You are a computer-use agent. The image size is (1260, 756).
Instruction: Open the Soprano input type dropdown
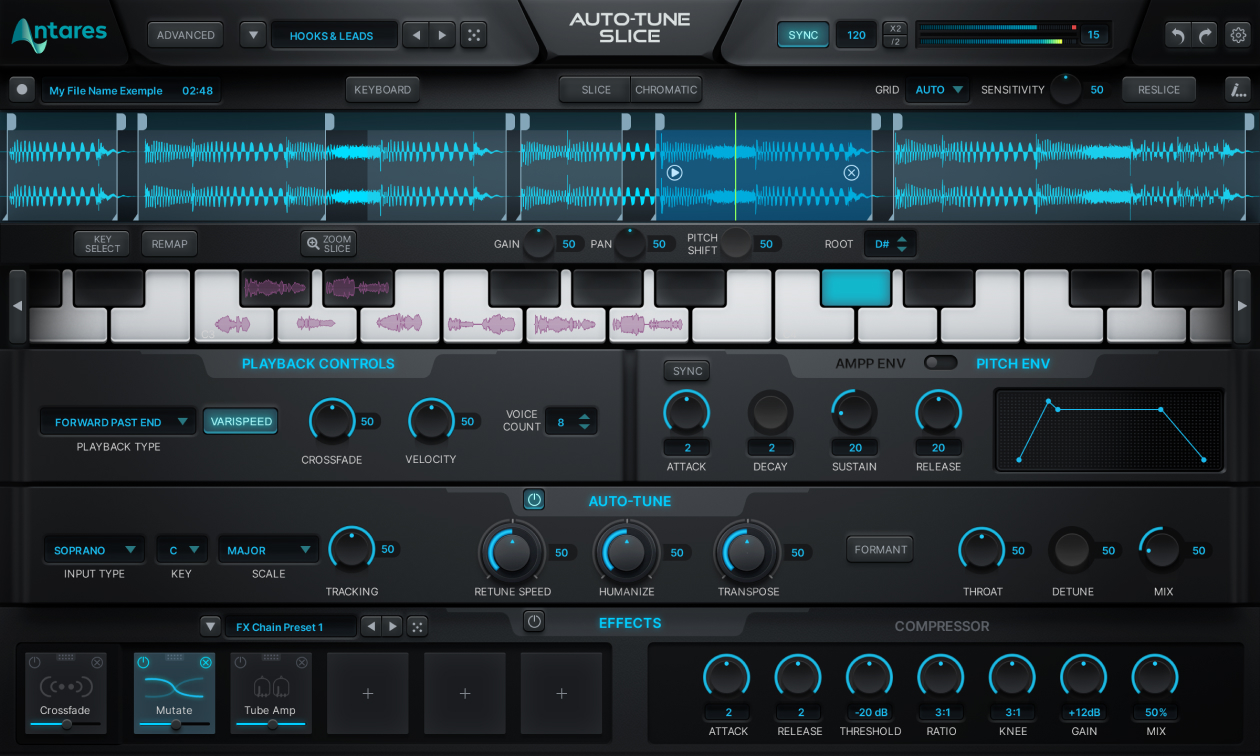coord(94,550)
